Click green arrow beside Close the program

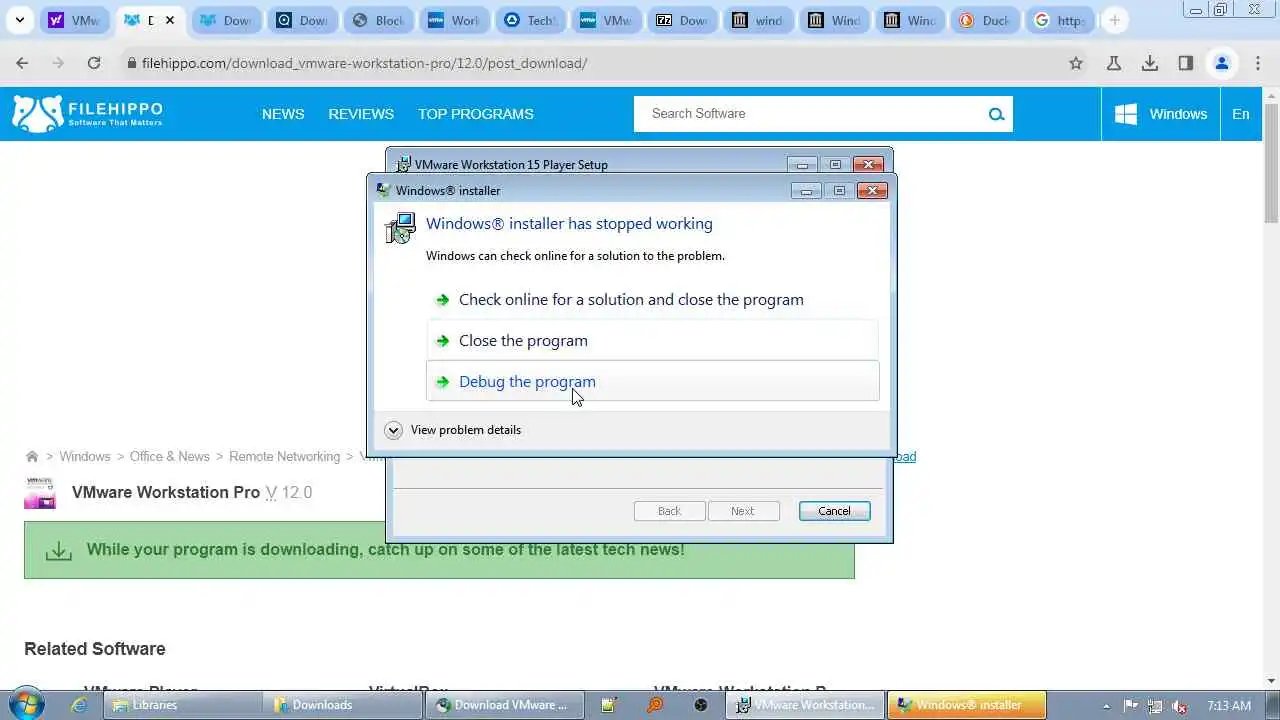pos(442,341)
